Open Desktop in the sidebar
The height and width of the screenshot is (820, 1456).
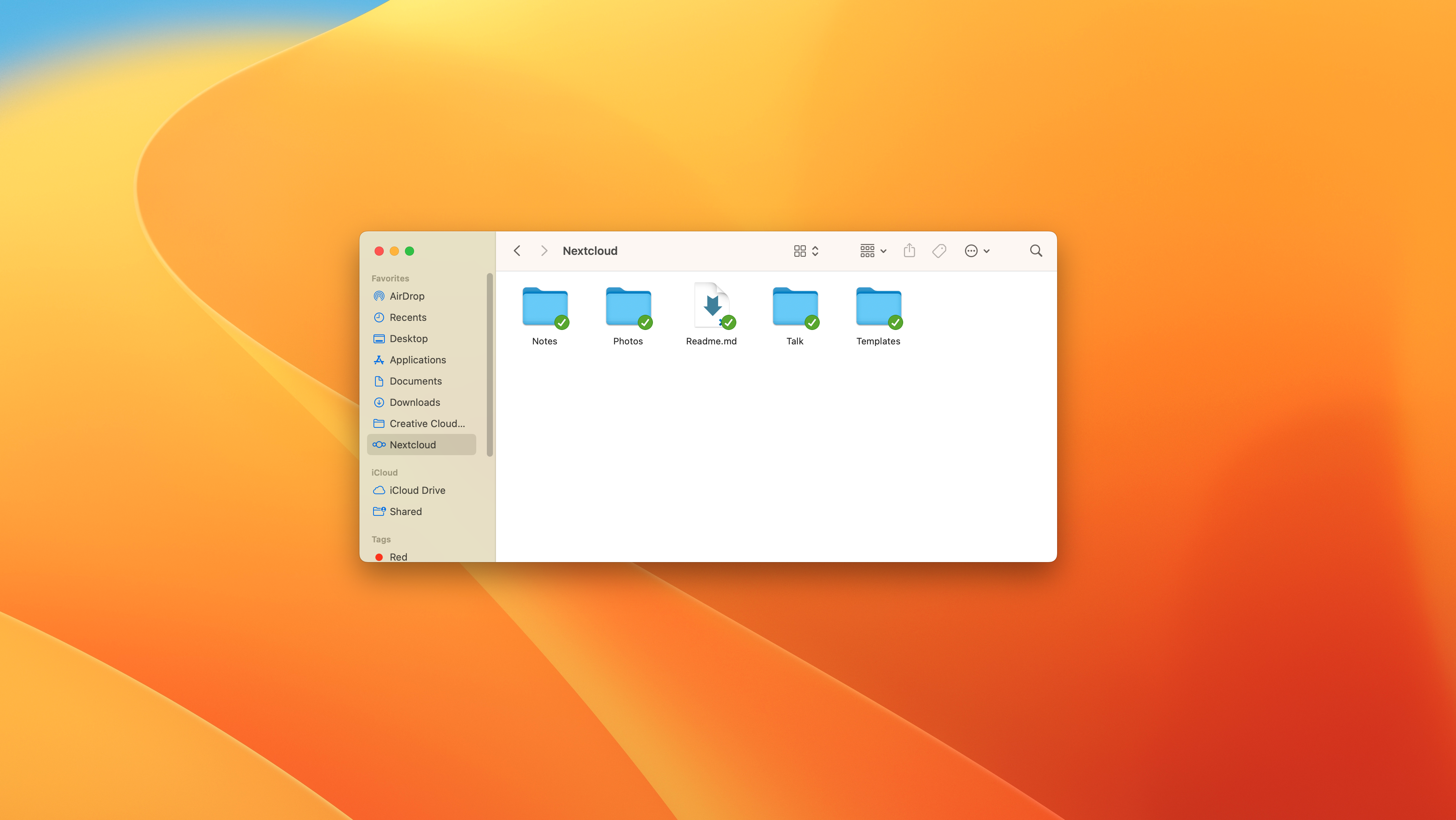pyautogui.click(x=422, y=339)
